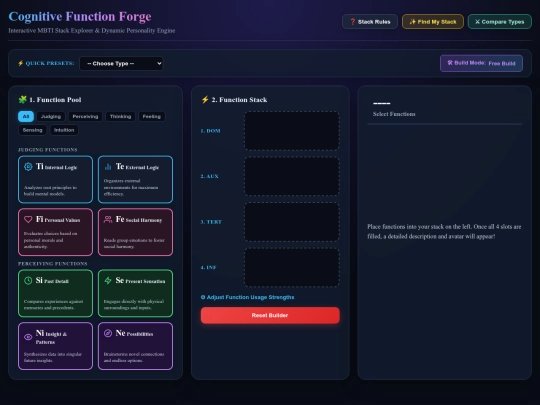
Task: Click the '4. INF' slot label
Action: 208,267
